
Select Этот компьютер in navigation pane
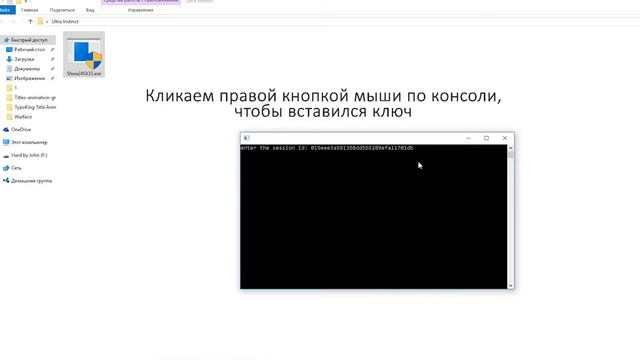[29, 142]
